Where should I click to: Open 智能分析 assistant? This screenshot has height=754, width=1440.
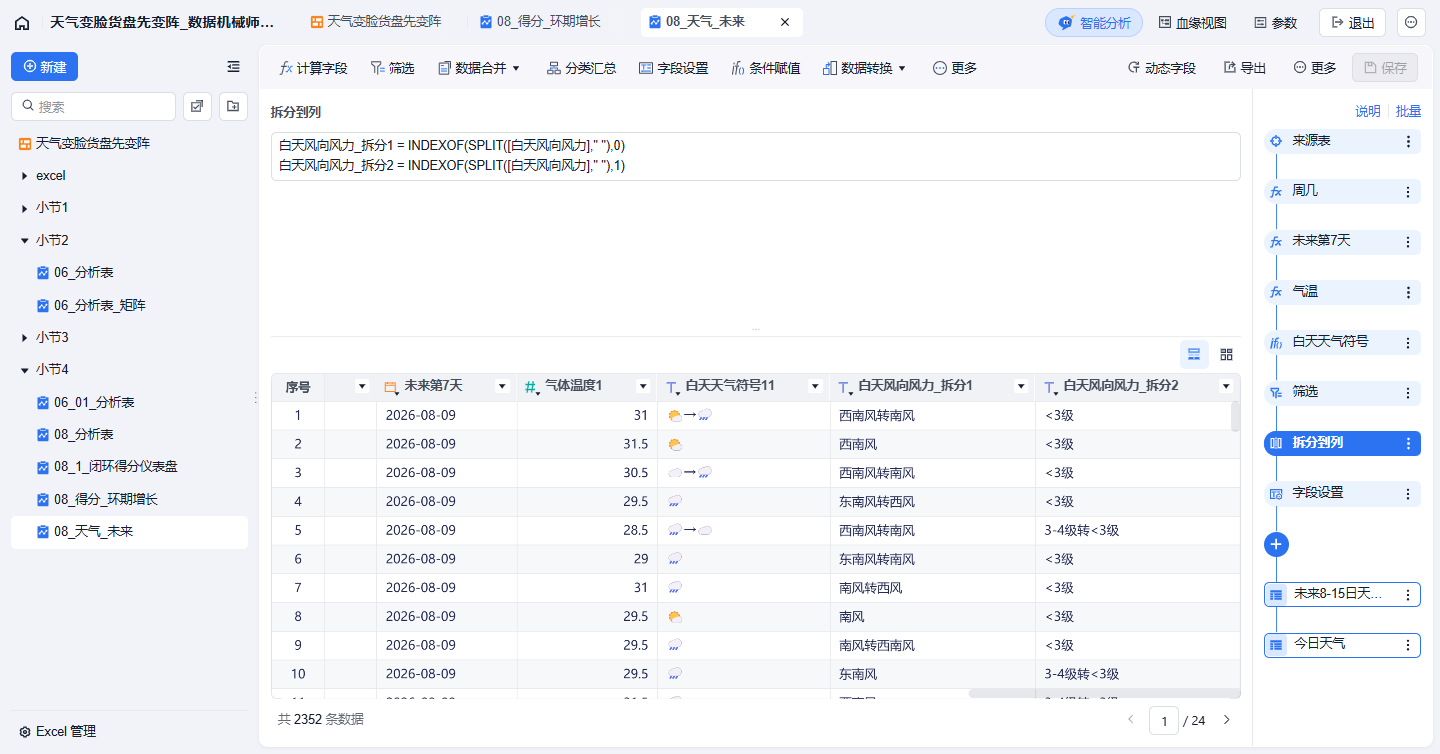(x=1094, y=22)
